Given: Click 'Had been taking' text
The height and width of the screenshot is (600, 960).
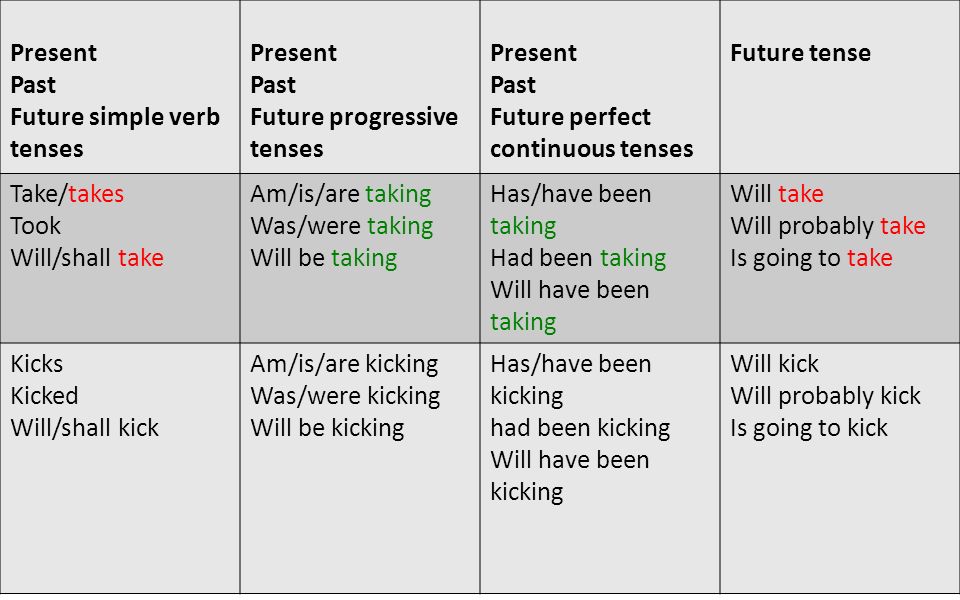Looking at the screenshot, I should pyautogui.click(x=578, y=258).
